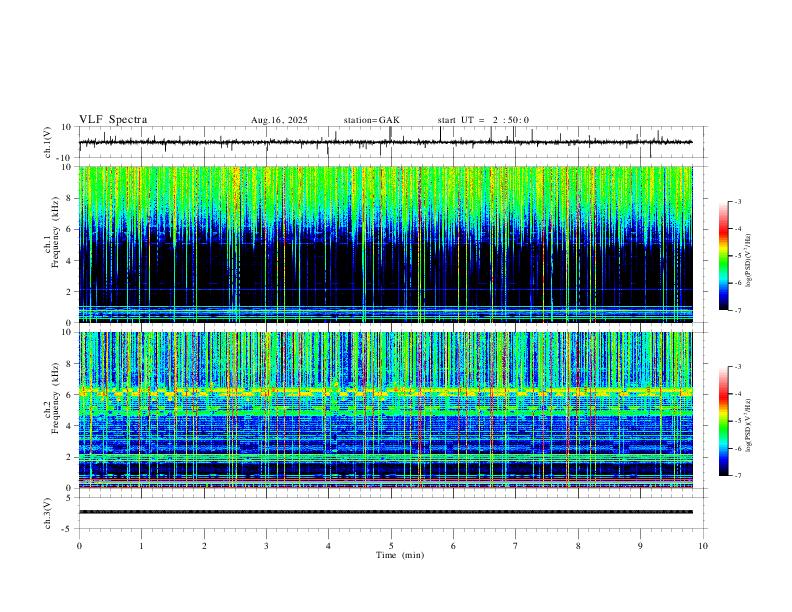This screenshot has height=612, width=792.
Task: Click the "-3" label on the ch.1 color bar
Action: (738, 201)
